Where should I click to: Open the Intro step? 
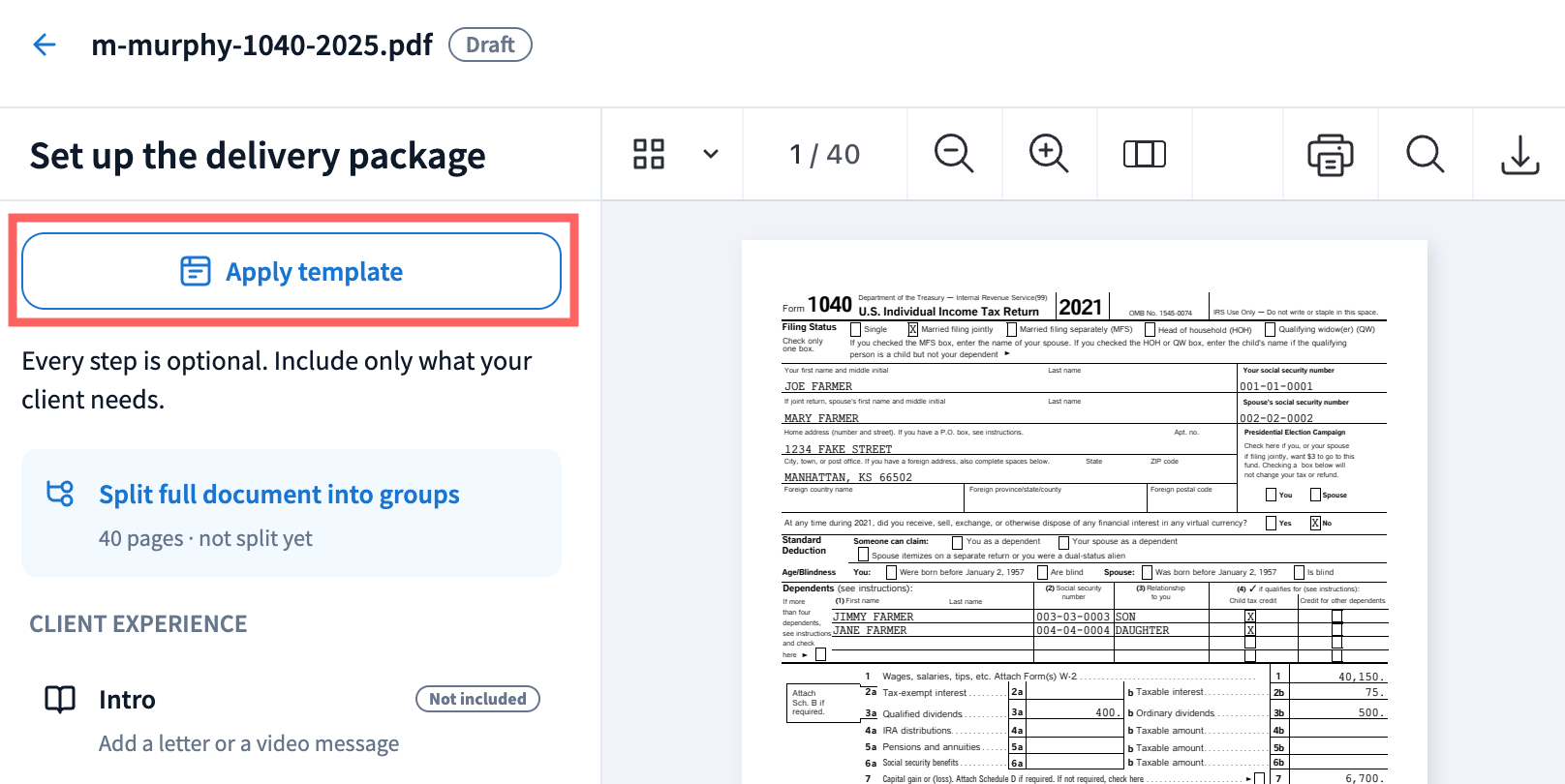[x=292, y=720]
